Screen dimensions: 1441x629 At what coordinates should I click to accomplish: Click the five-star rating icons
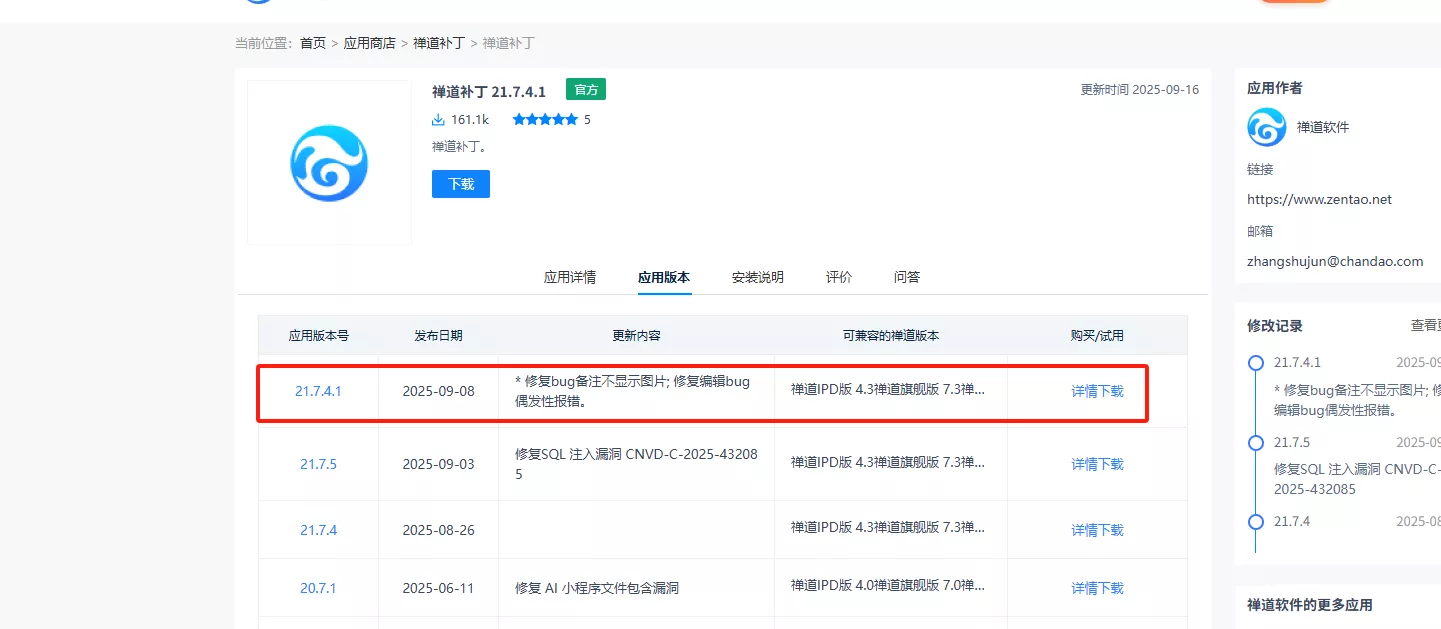click(545, 120)
